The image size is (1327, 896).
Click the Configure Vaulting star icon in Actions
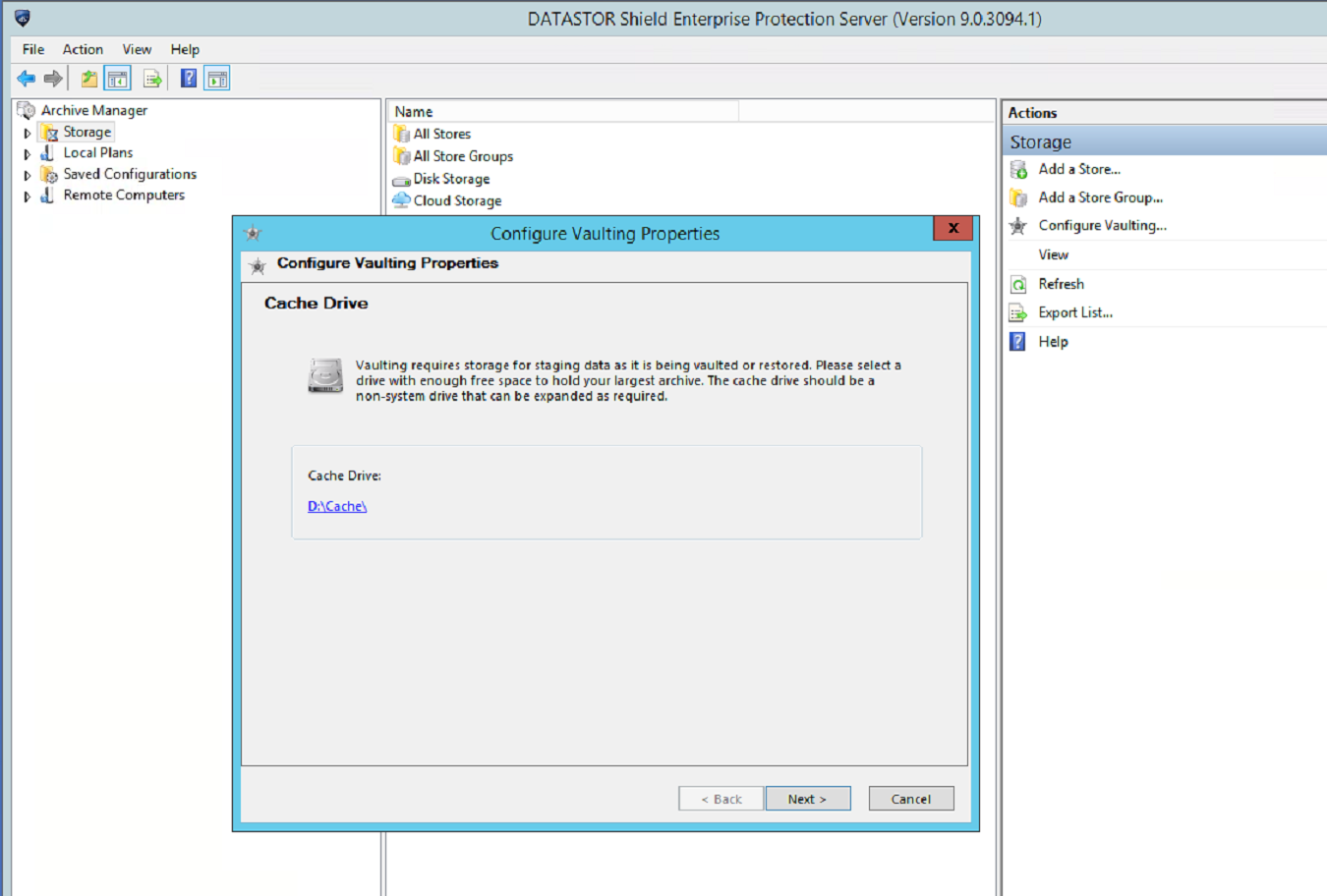coord(1018,226)
